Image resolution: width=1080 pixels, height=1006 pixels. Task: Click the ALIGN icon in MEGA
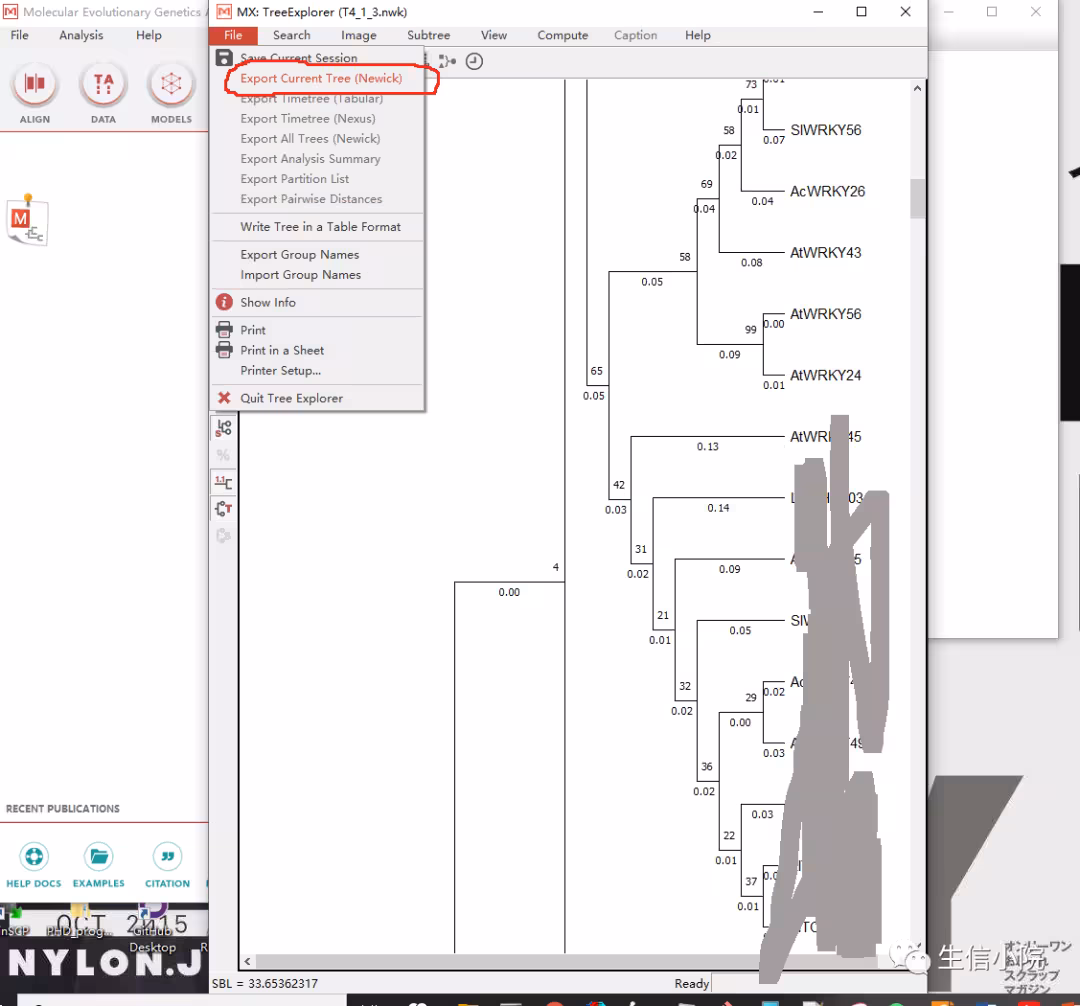point(34,85)
